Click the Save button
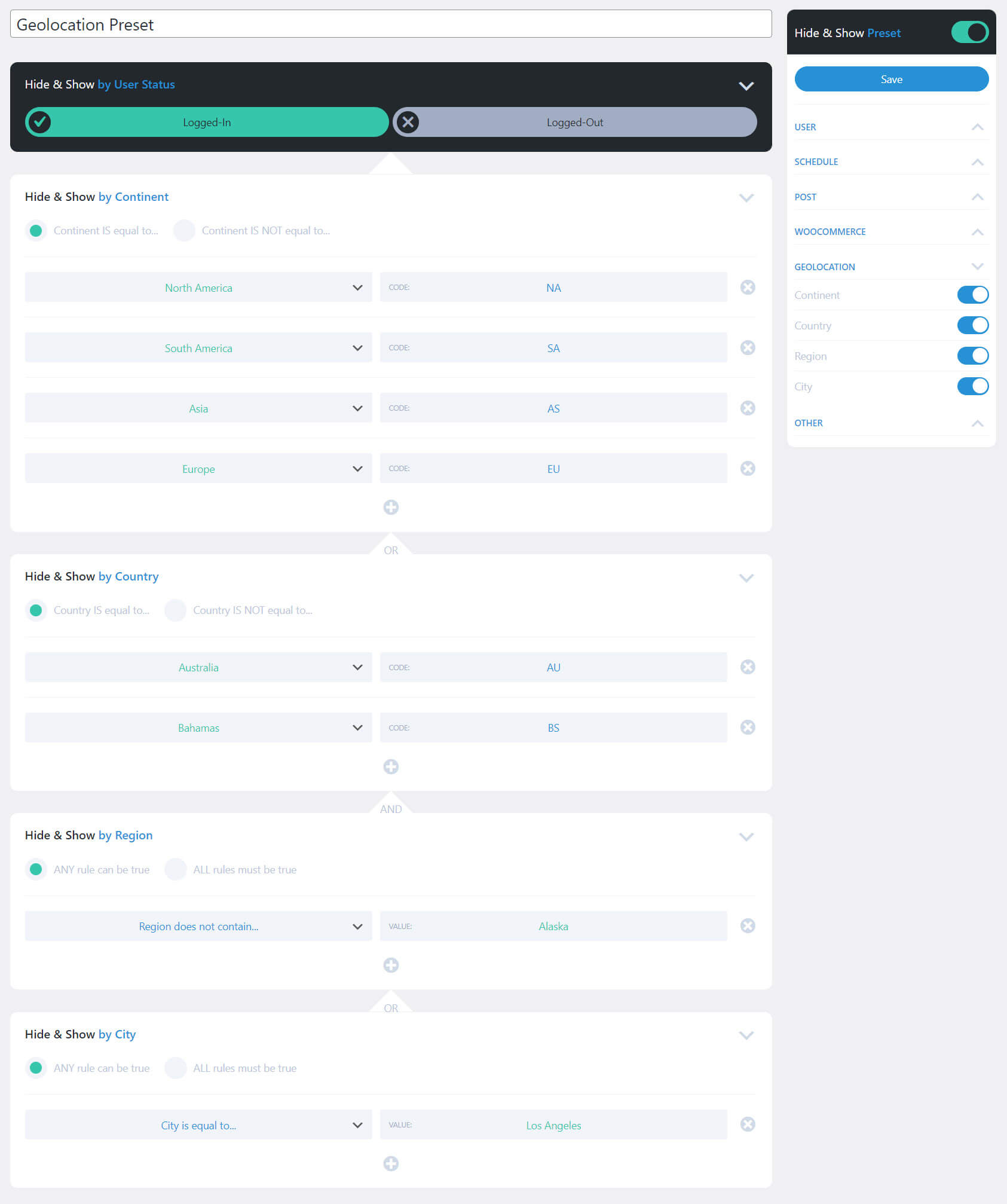 (890, 78)
